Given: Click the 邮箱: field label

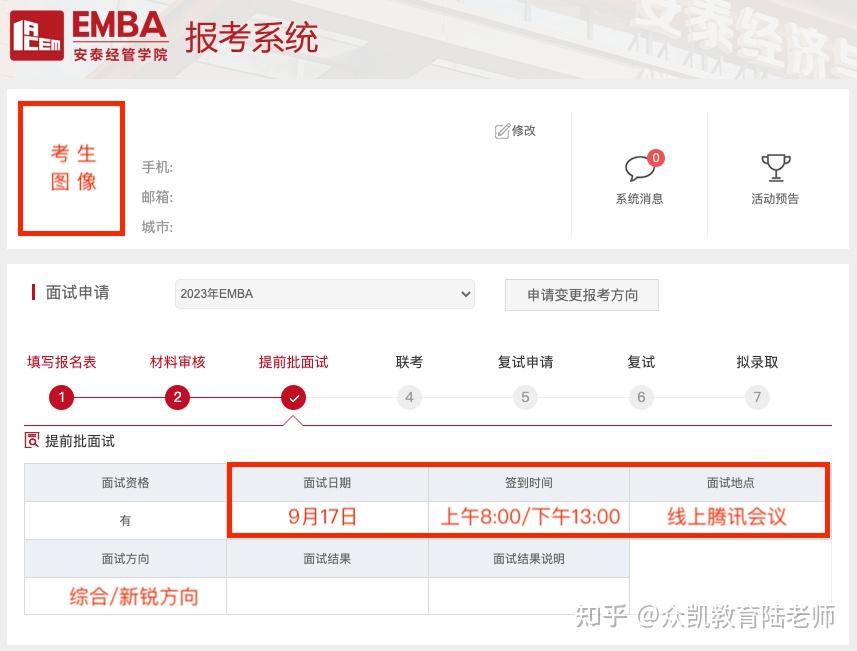Looking at the screenshot, I should coord(157,197).
